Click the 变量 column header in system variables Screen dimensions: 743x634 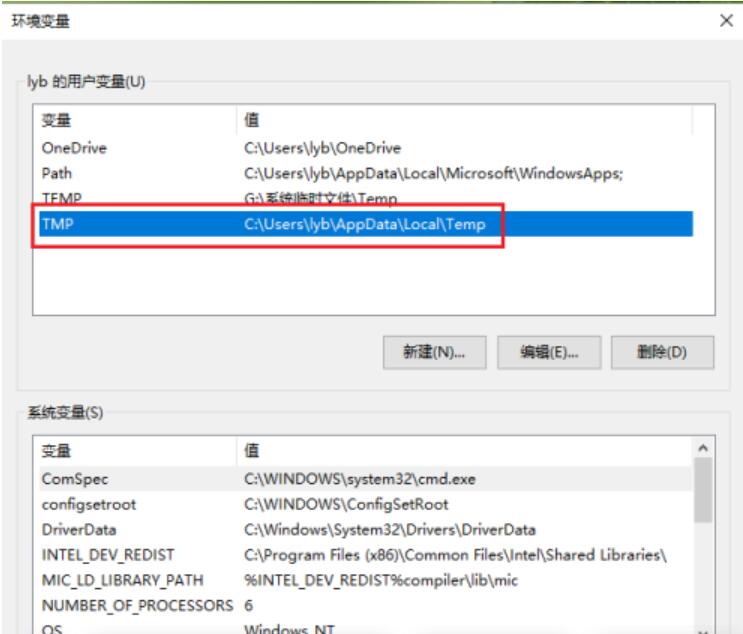[56, 452]
